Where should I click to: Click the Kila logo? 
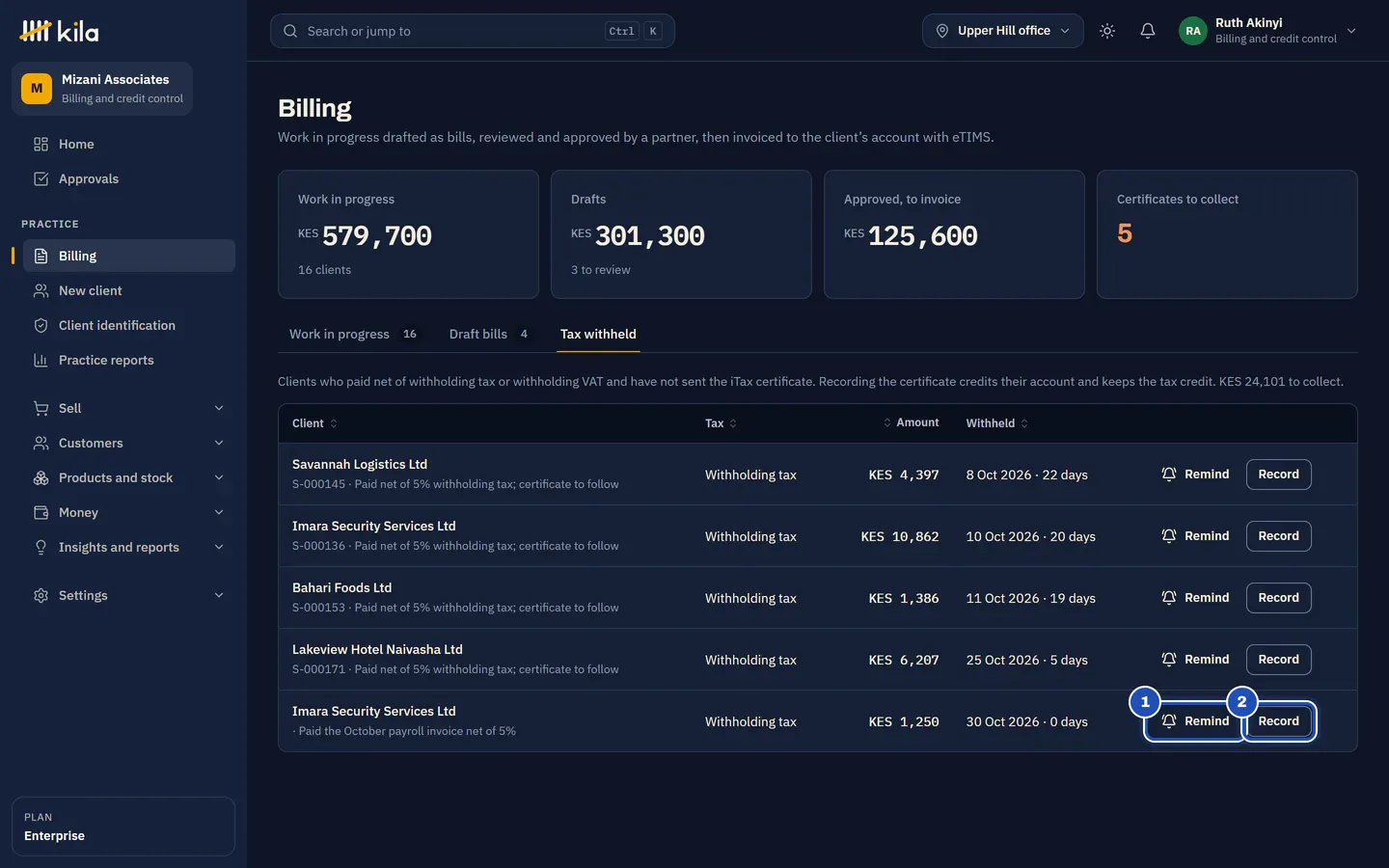point(59,31)
